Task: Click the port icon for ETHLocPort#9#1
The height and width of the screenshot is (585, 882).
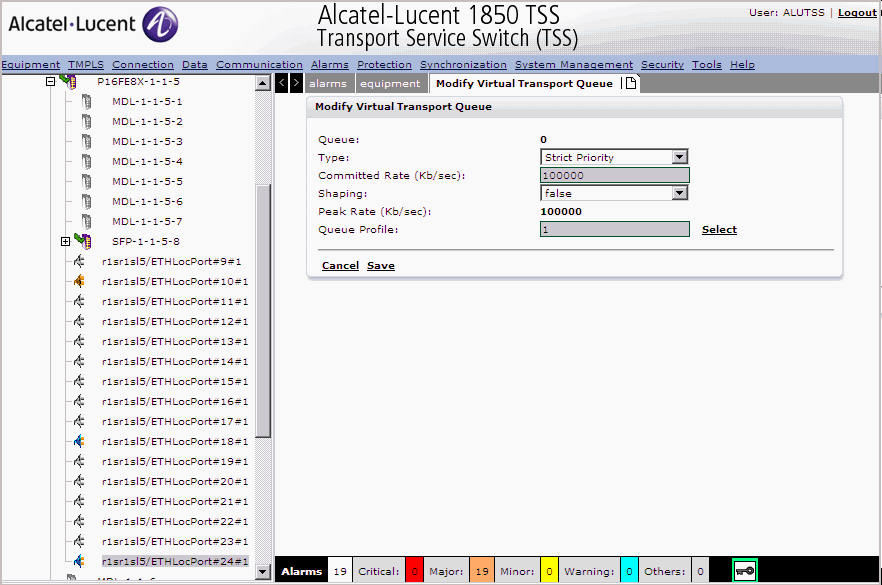Action: [x=79, y=262]
